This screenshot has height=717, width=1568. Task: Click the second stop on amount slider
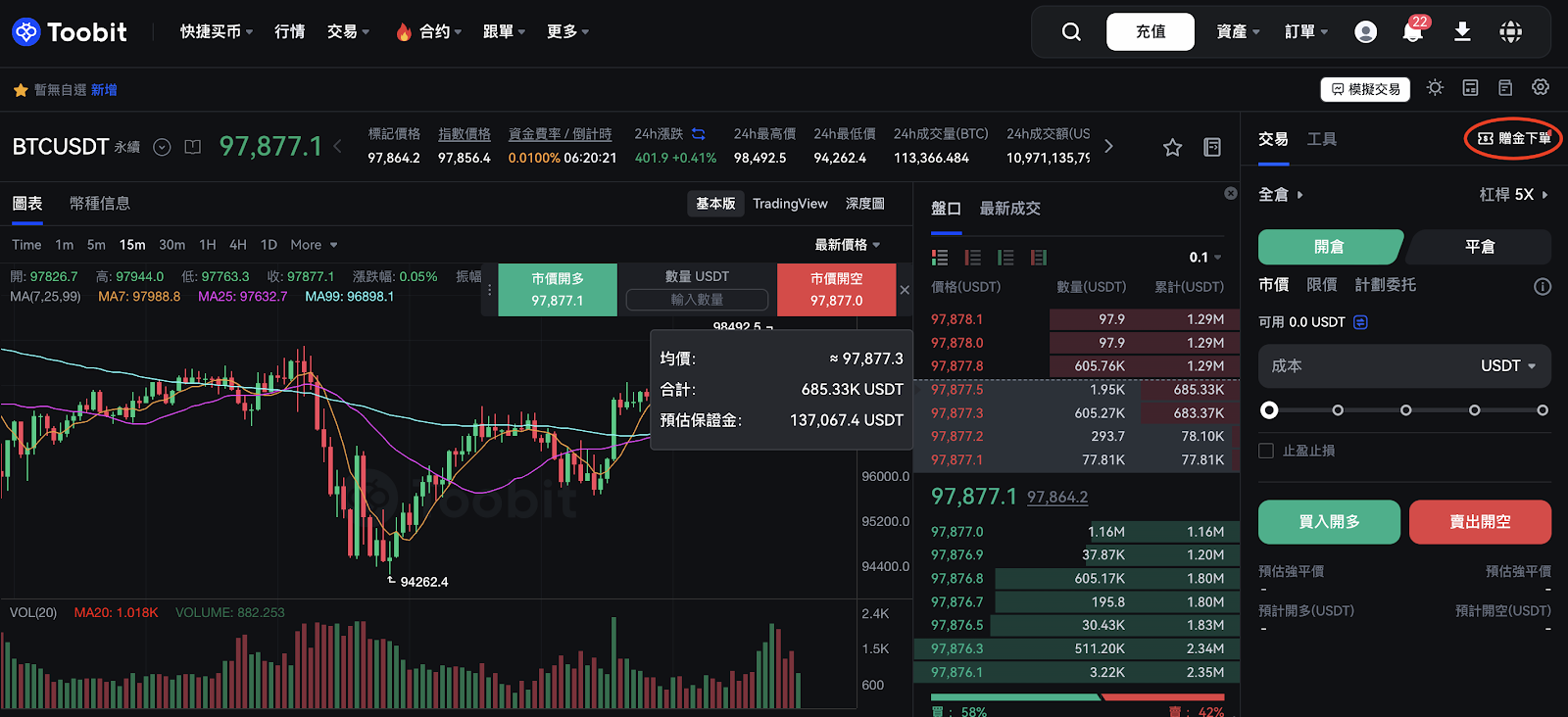coord(1338,410)
